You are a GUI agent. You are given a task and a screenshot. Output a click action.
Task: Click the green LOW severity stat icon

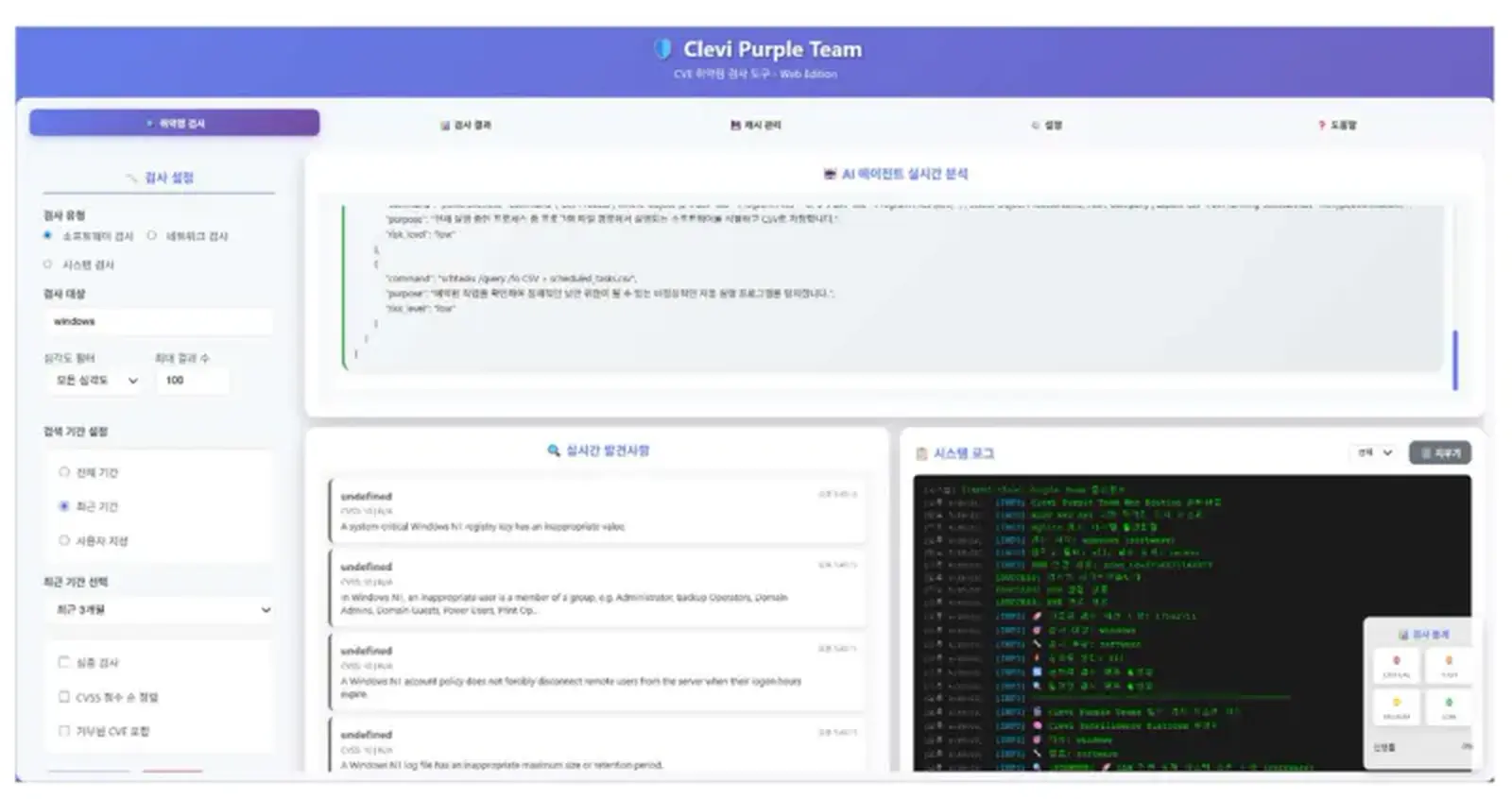pos(1449,703)
